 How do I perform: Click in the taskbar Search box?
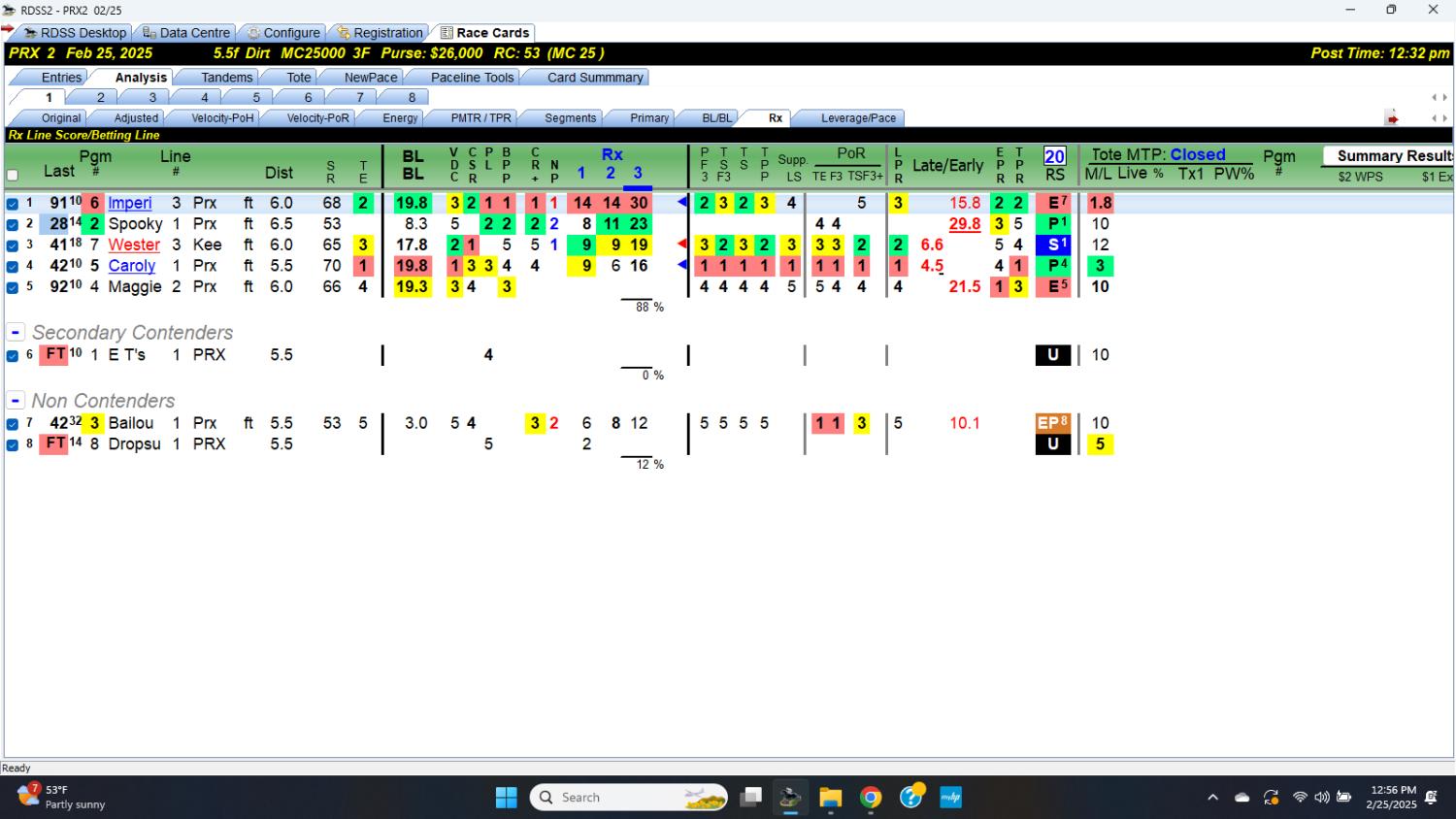629,798
